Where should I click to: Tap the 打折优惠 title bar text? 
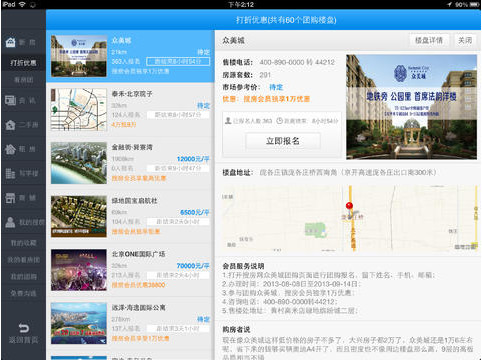(x=286, y=20)
